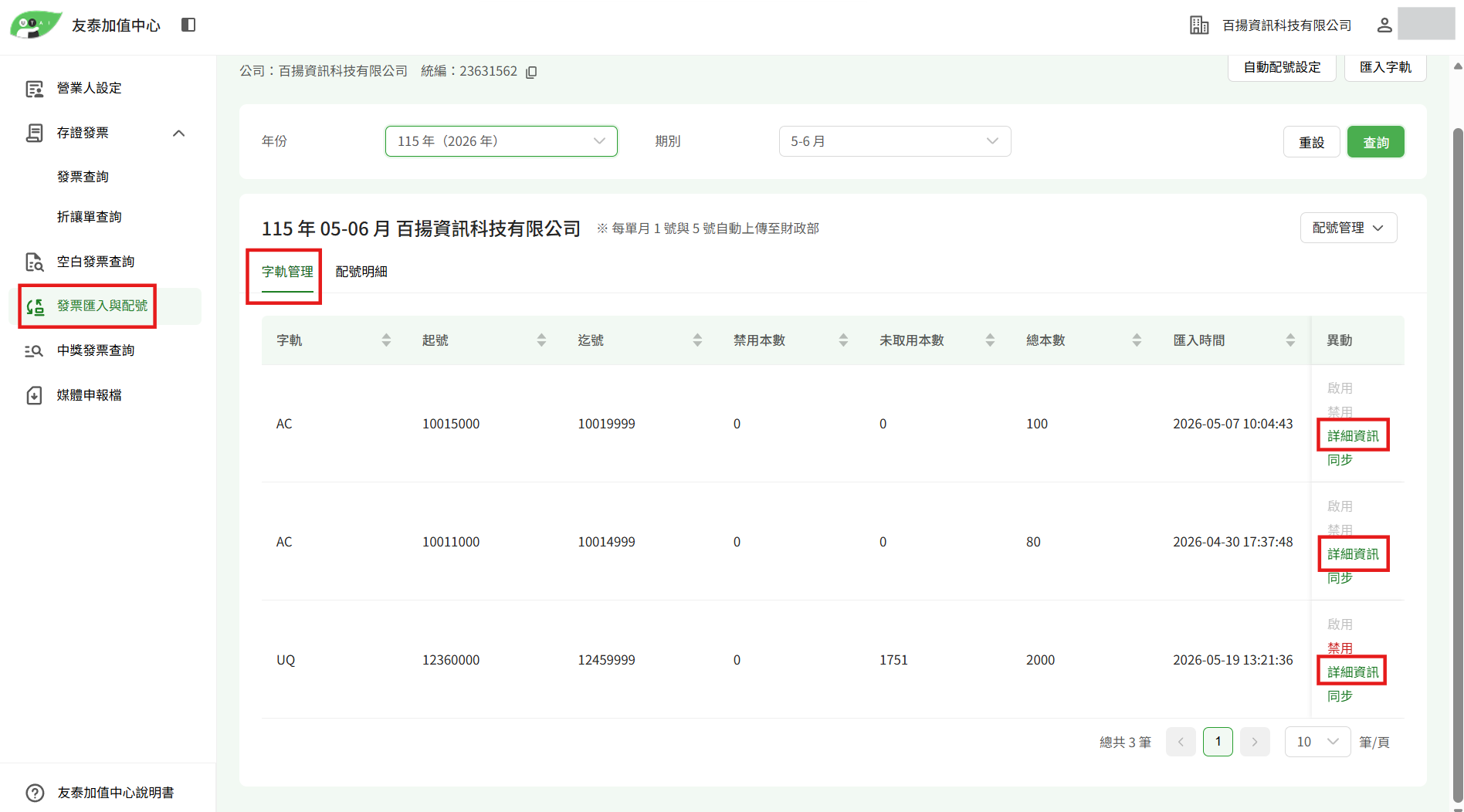Sort table by 字軌 column
The image size is (1464, 812).
point(386,340)
